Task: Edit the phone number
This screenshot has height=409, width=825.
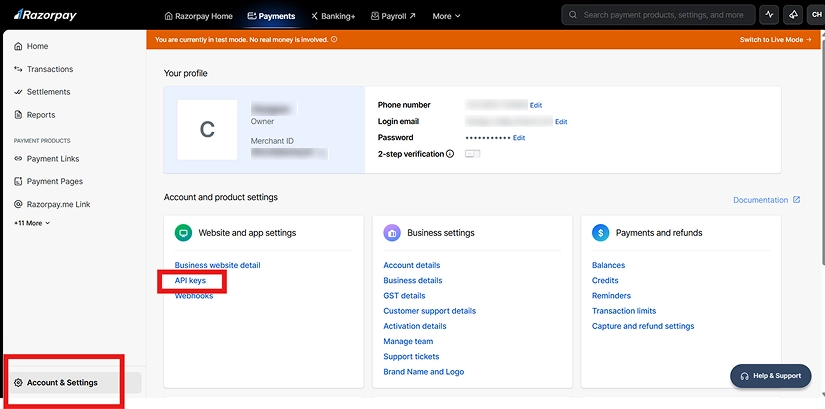Action: (x=536, y=105)
